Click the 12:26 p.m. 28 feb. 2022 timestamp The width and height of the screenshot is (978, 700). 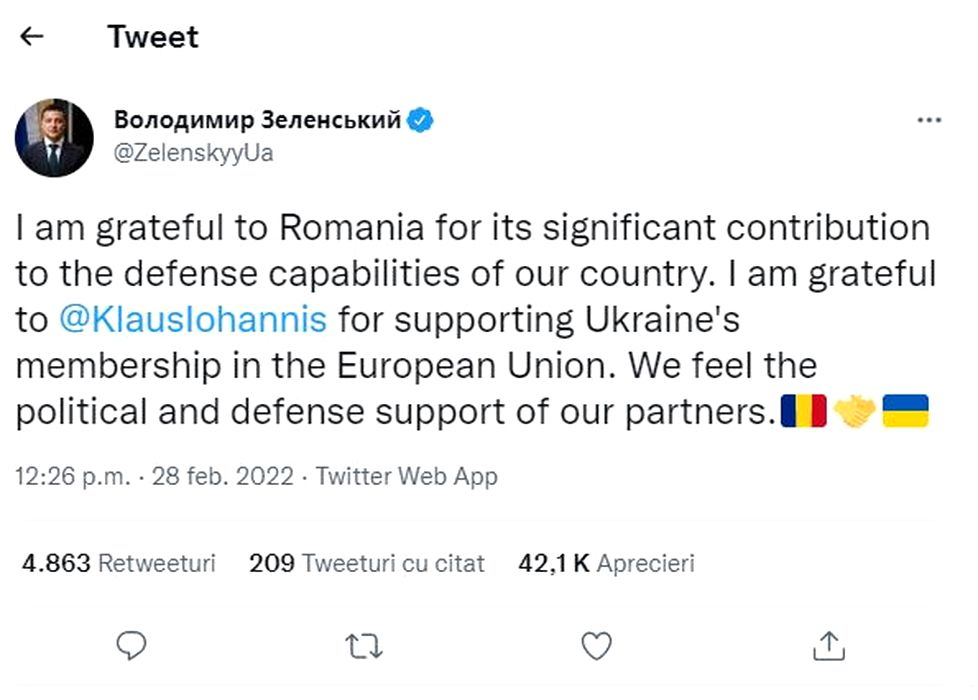point(154,476)
